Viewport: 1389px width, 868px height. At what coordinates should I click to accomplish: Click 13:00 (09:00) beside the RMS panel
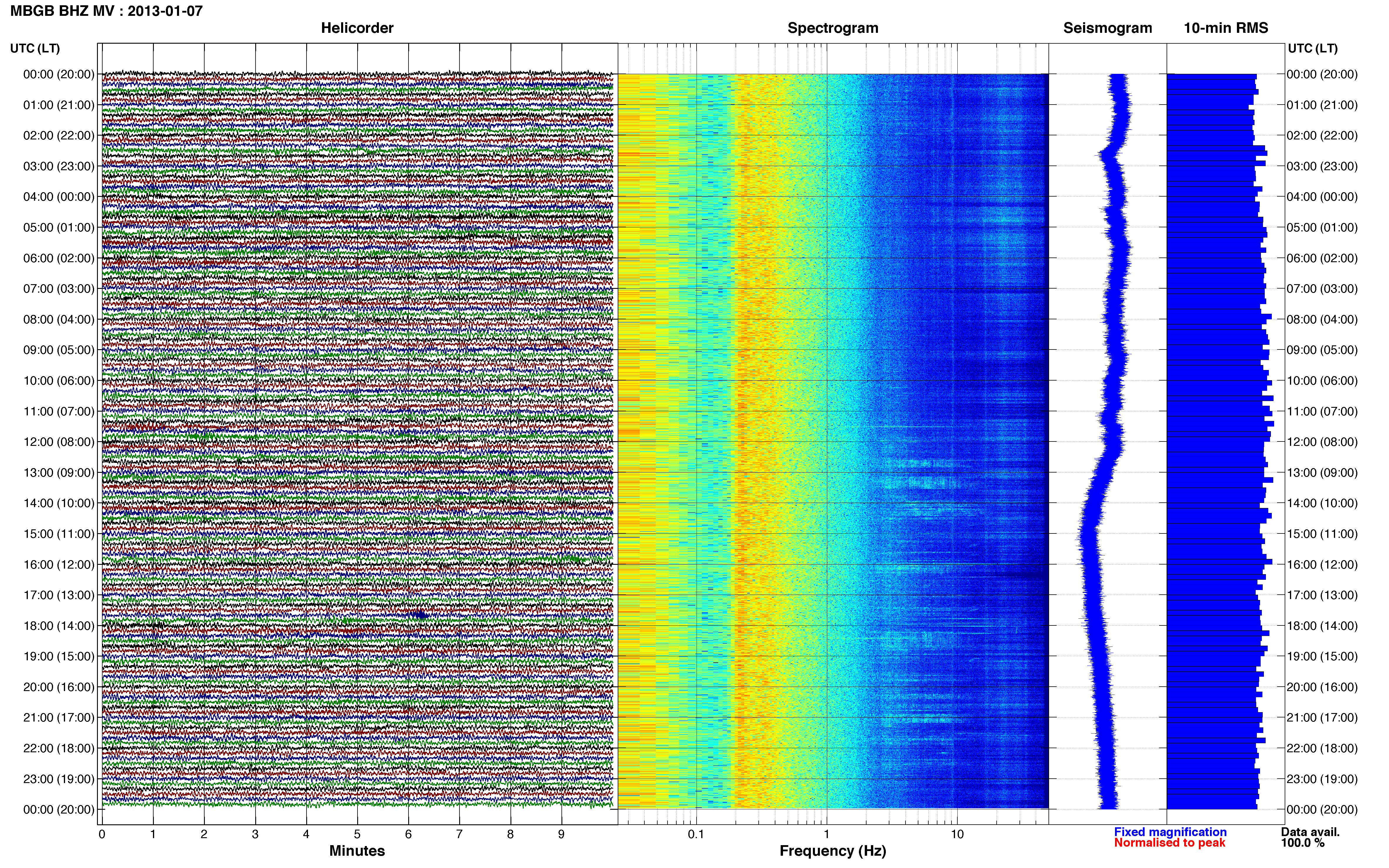tap(1322, 473)
